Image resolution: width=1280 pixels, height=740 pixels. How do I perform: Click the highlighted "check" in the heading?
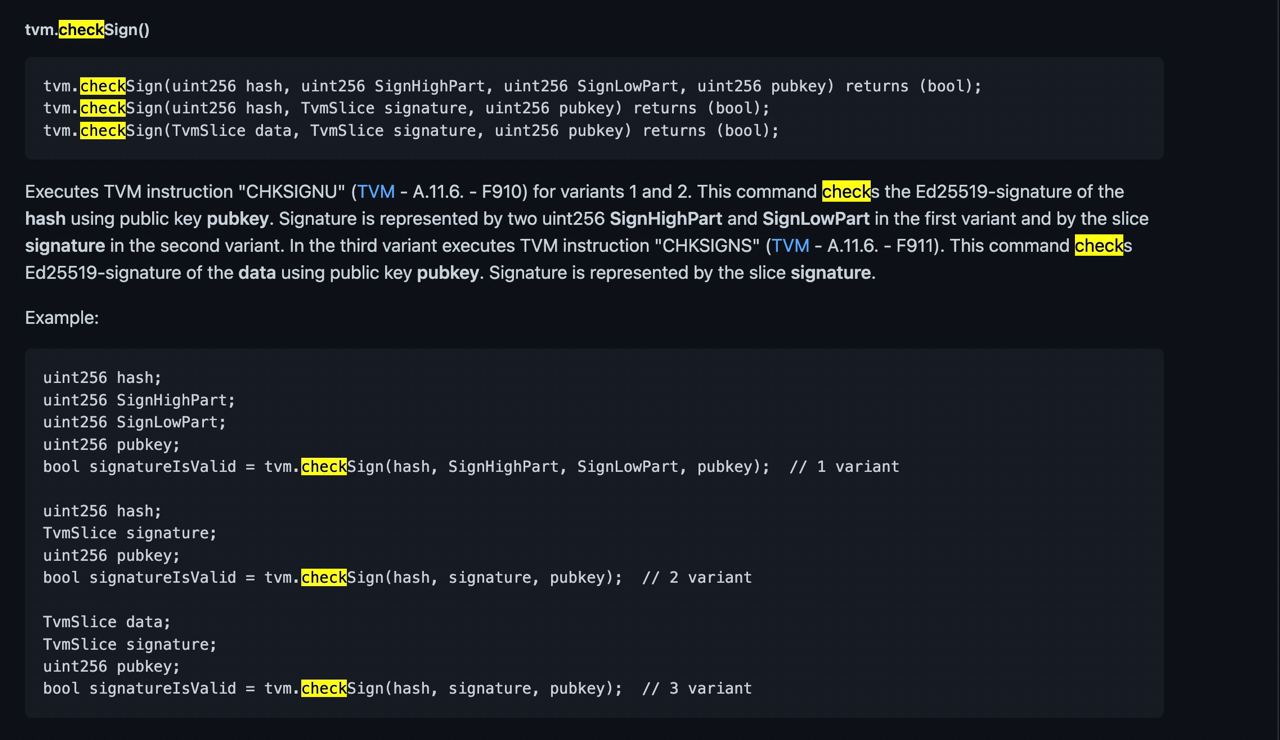click(81, 30)
